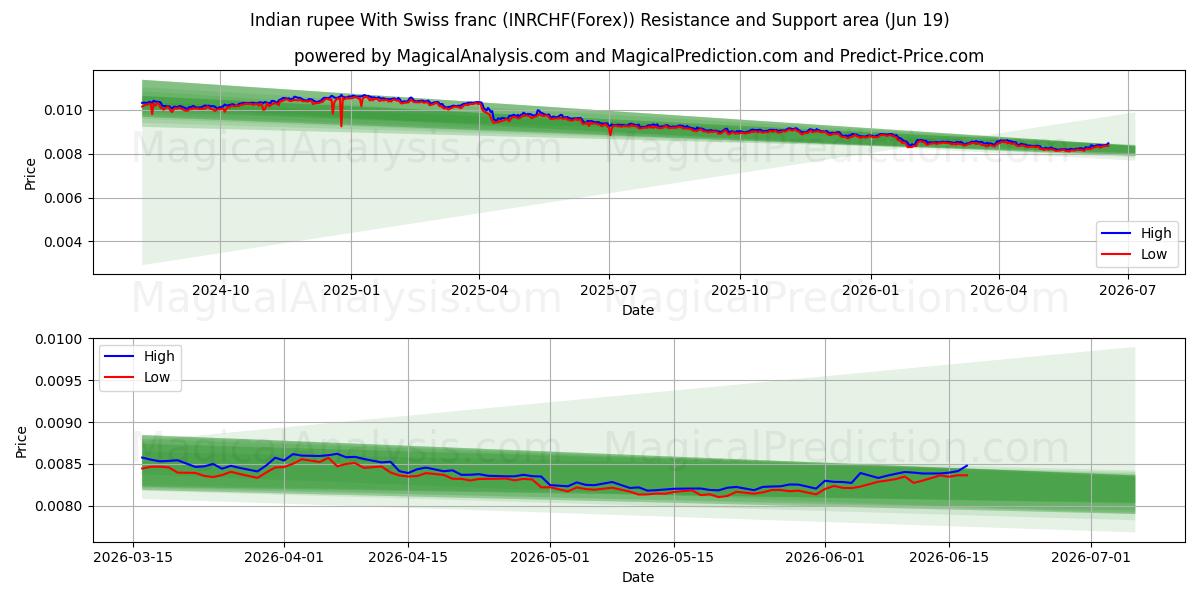The image size is (1200, 600).
Task: Click the 'Date' label under top chart
Action: tap(638, 310)
